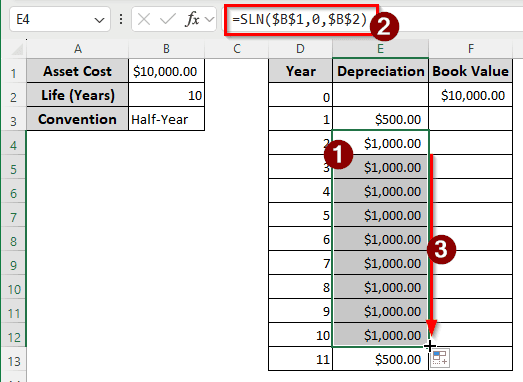The height and width of the screenshot is (382, 523).
Task: Open the Auto Fill Options button
Action: pos(440,358)
